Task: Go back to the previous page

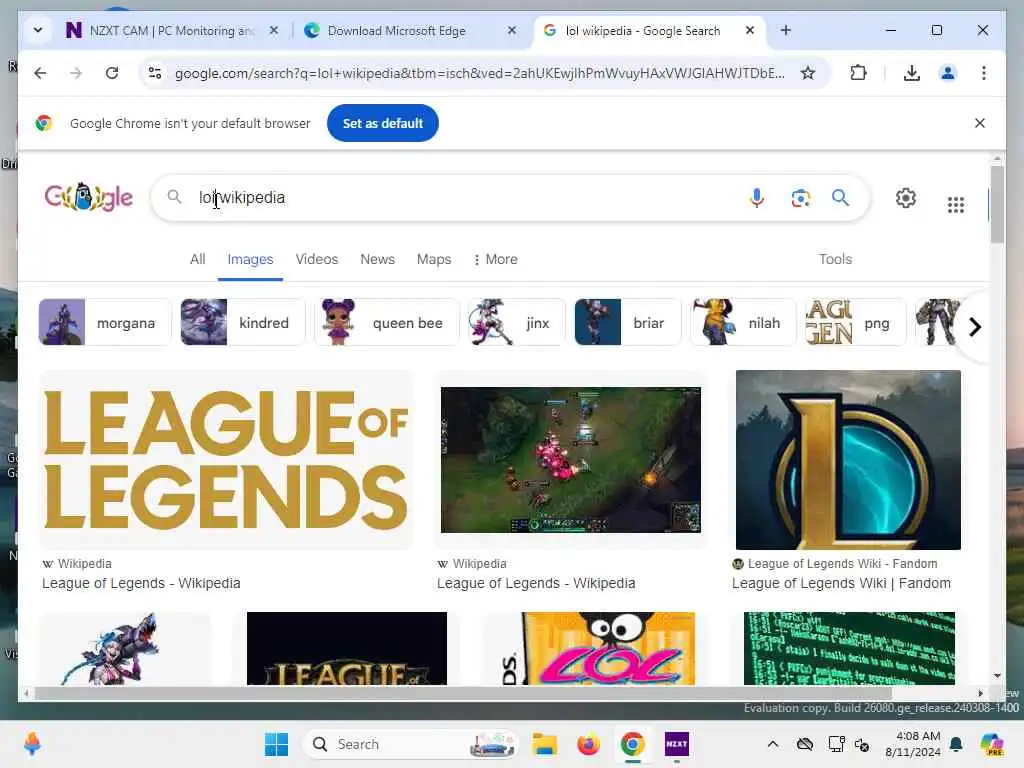Action: 40,73
